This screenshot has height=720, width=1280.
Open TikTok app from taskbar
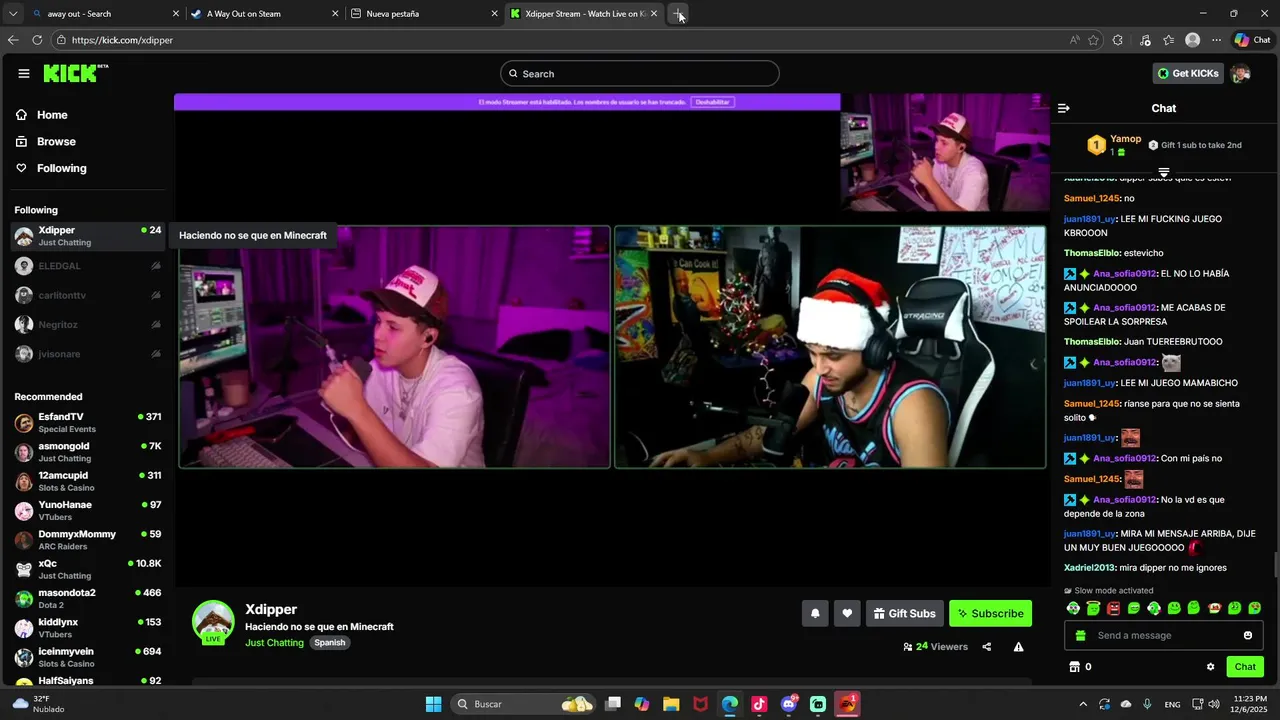[759, 704]
